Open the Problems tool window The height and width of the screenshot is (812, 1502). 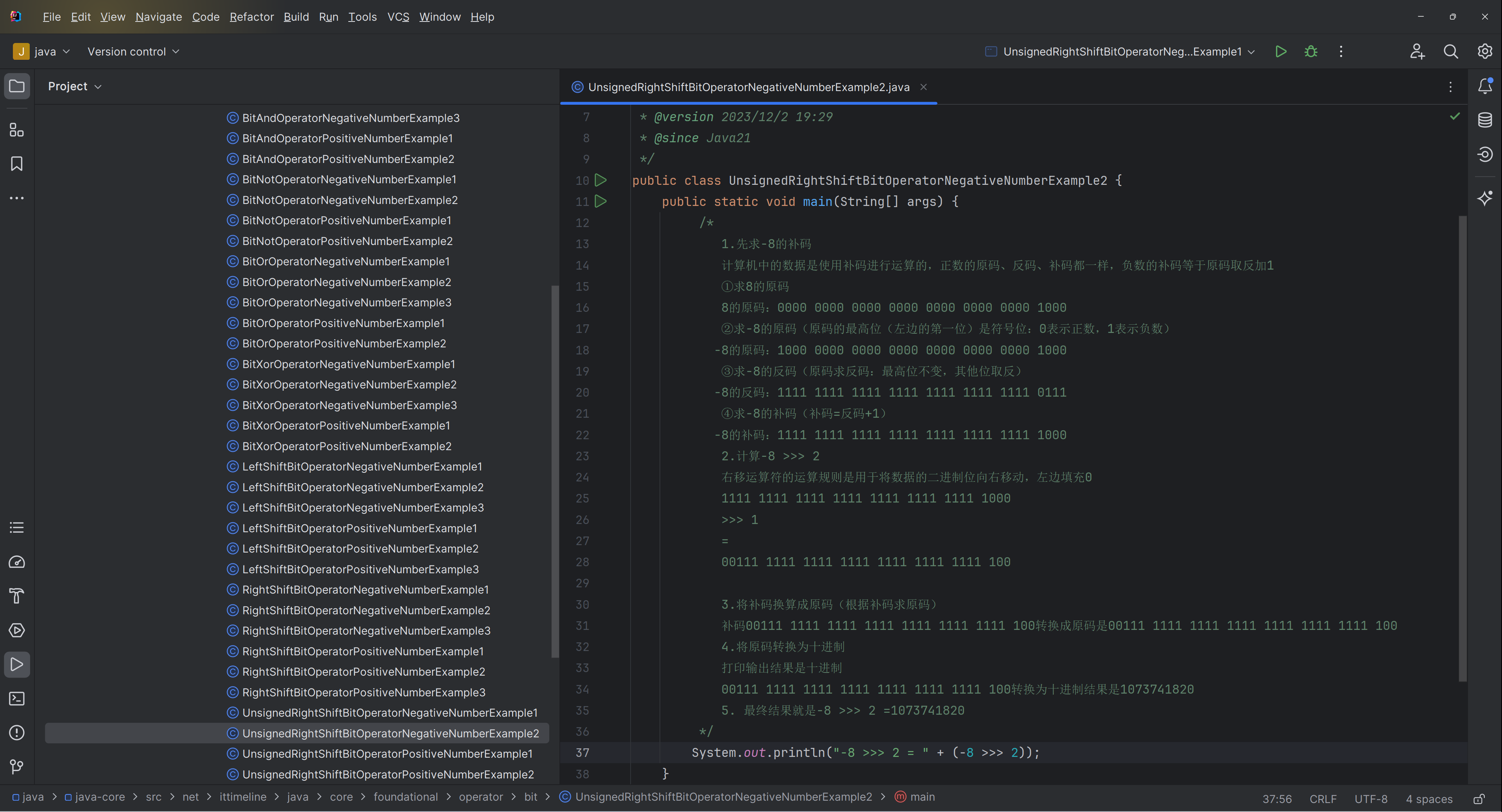(17, 733)
